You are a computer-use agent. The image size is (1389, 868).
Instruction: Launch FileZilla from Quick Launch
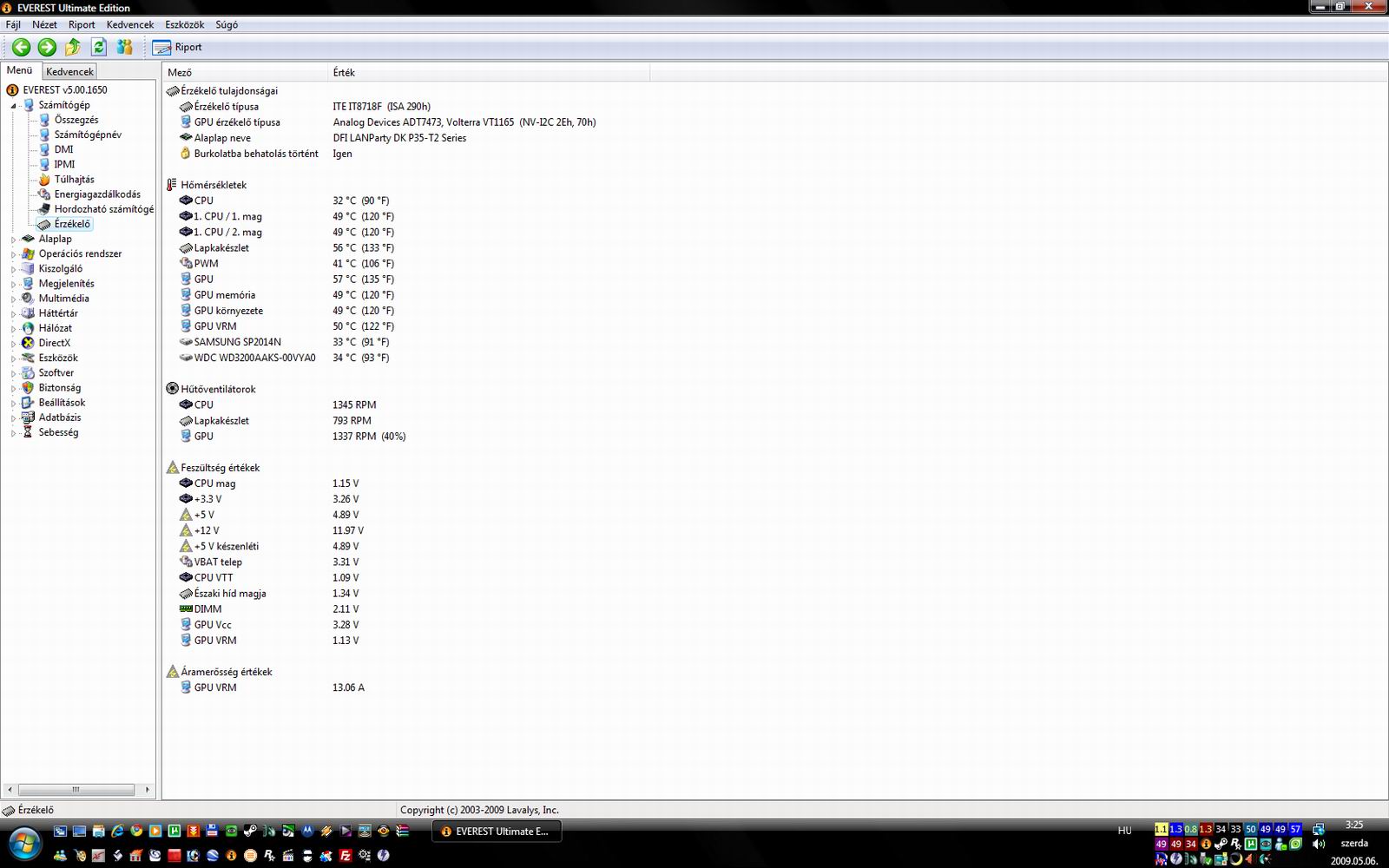click(x=345, y=856)
